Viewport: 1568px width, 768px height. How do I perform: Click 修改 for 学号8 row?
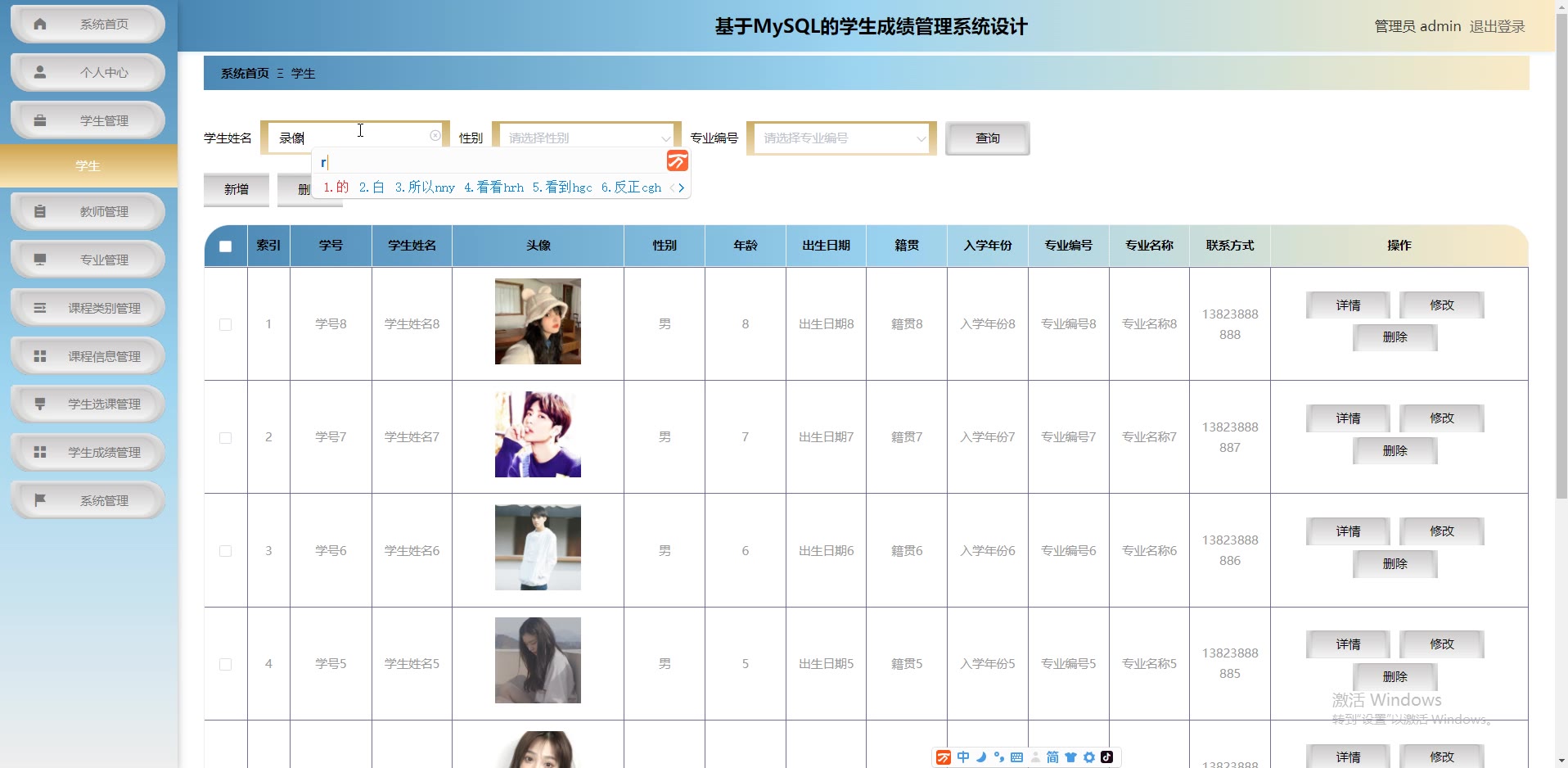point(1441,305)
